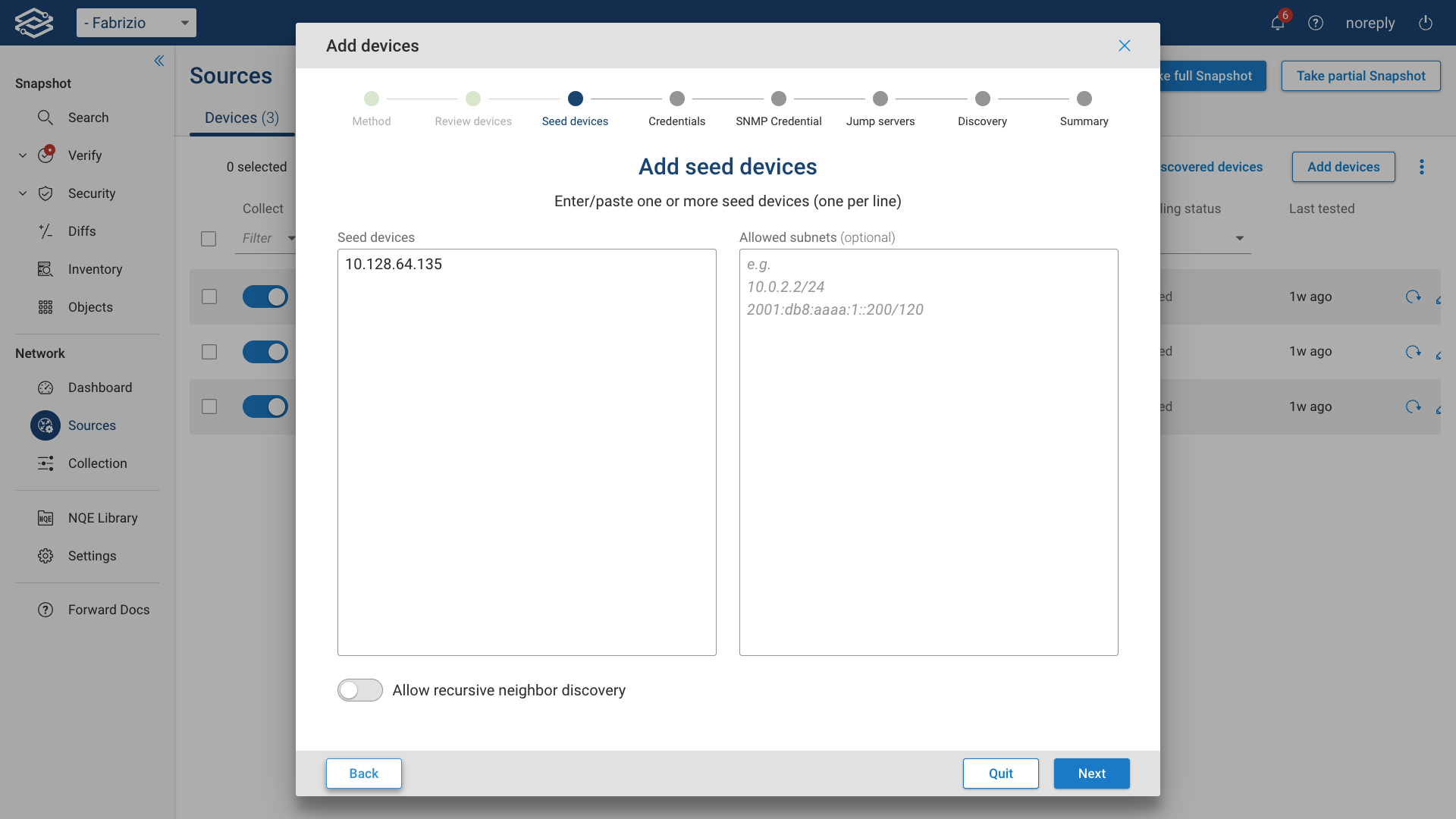Click Take partial Snapshot

pyautogui.click(x=1360, y=76)
